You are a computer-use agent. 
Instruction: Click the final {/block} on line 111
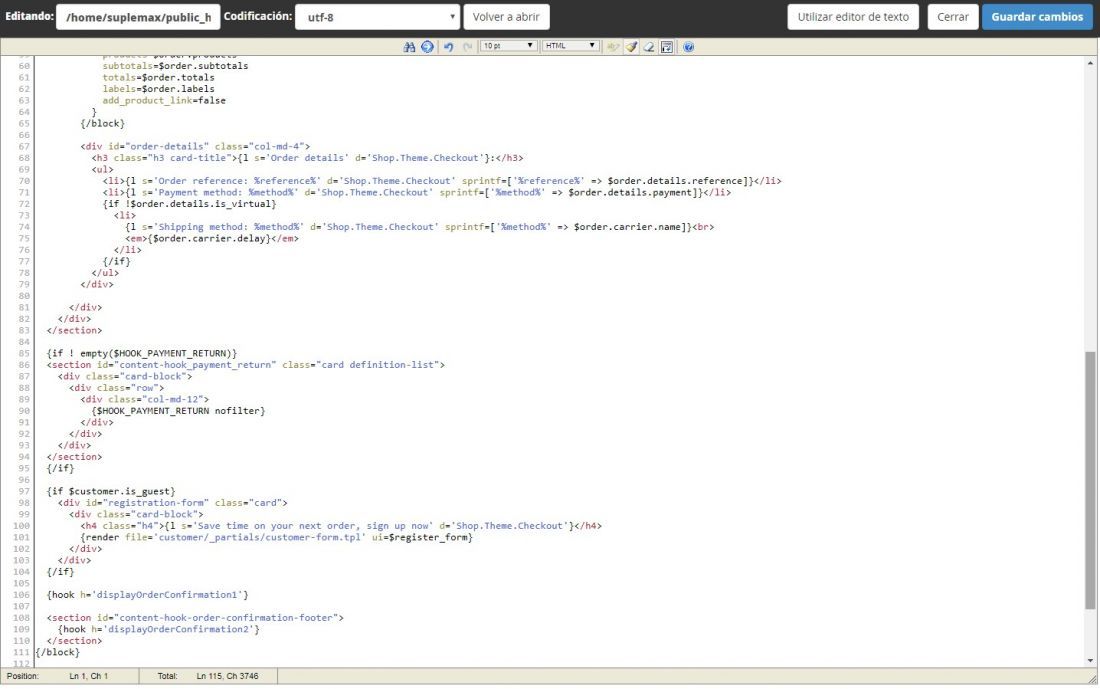click(58, 652)
